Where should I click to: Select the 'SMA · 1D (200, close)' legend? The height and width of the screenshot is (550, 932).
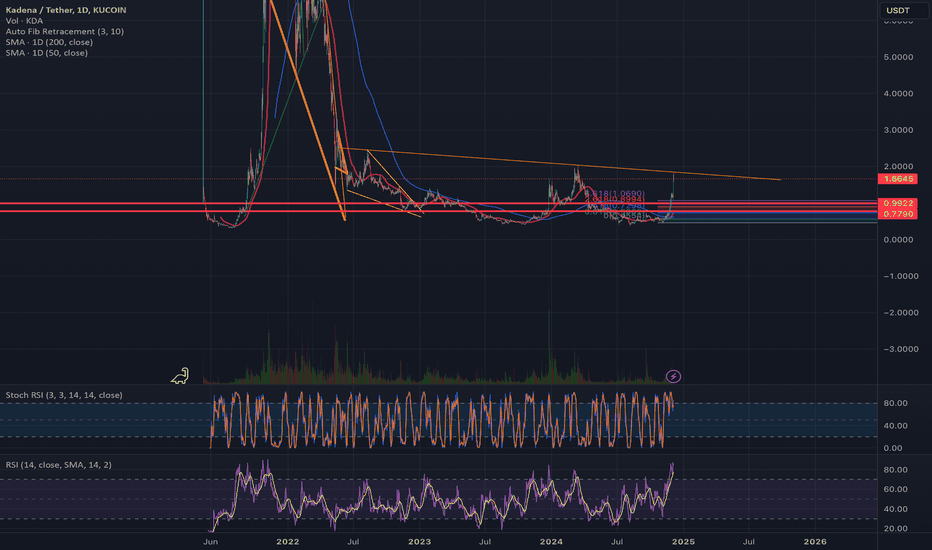click(49, 42)
